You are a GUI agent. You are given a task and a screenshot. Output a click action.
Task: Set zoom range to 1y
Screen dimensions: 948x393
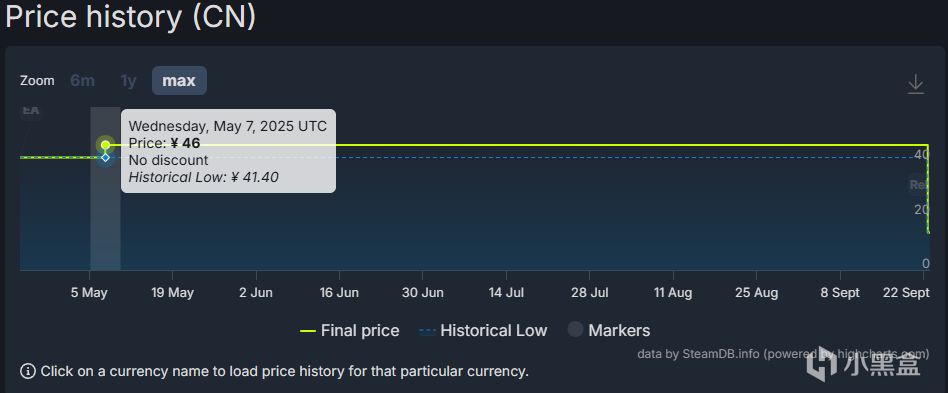(x=128, y=80)
